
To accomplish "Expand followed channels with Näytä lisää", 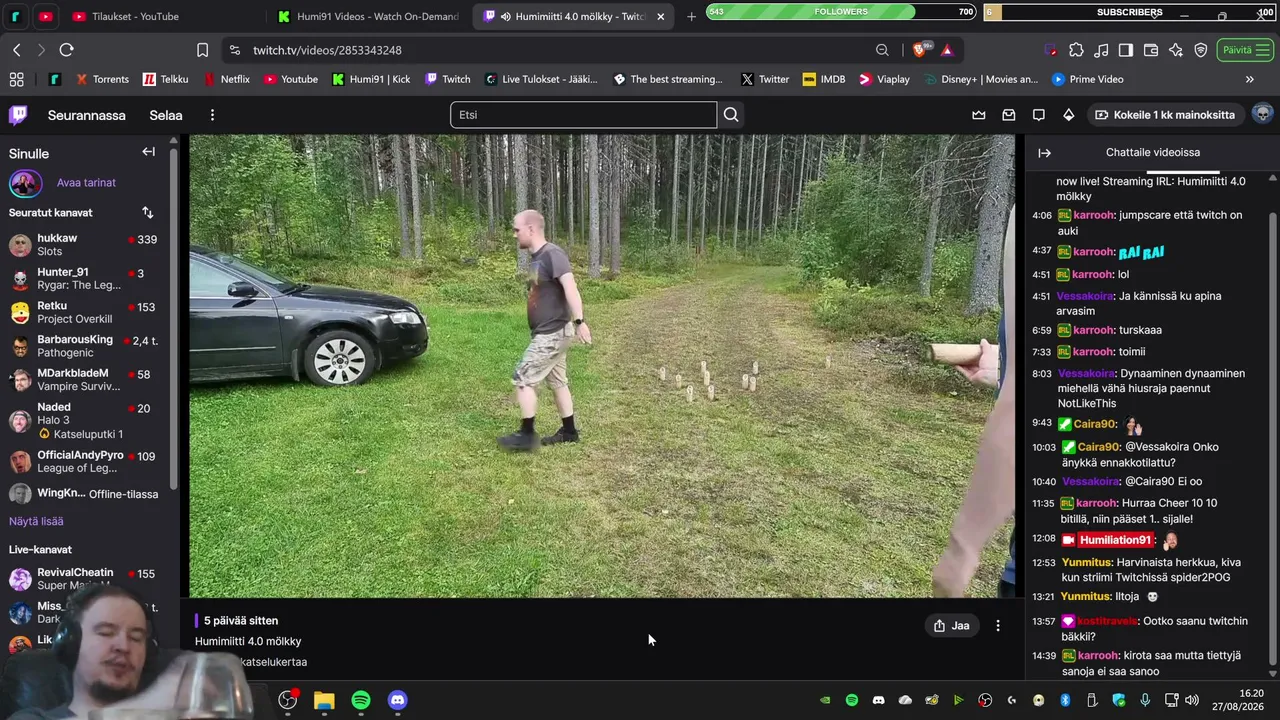I will pyautogui.click(x=36, y=521).
